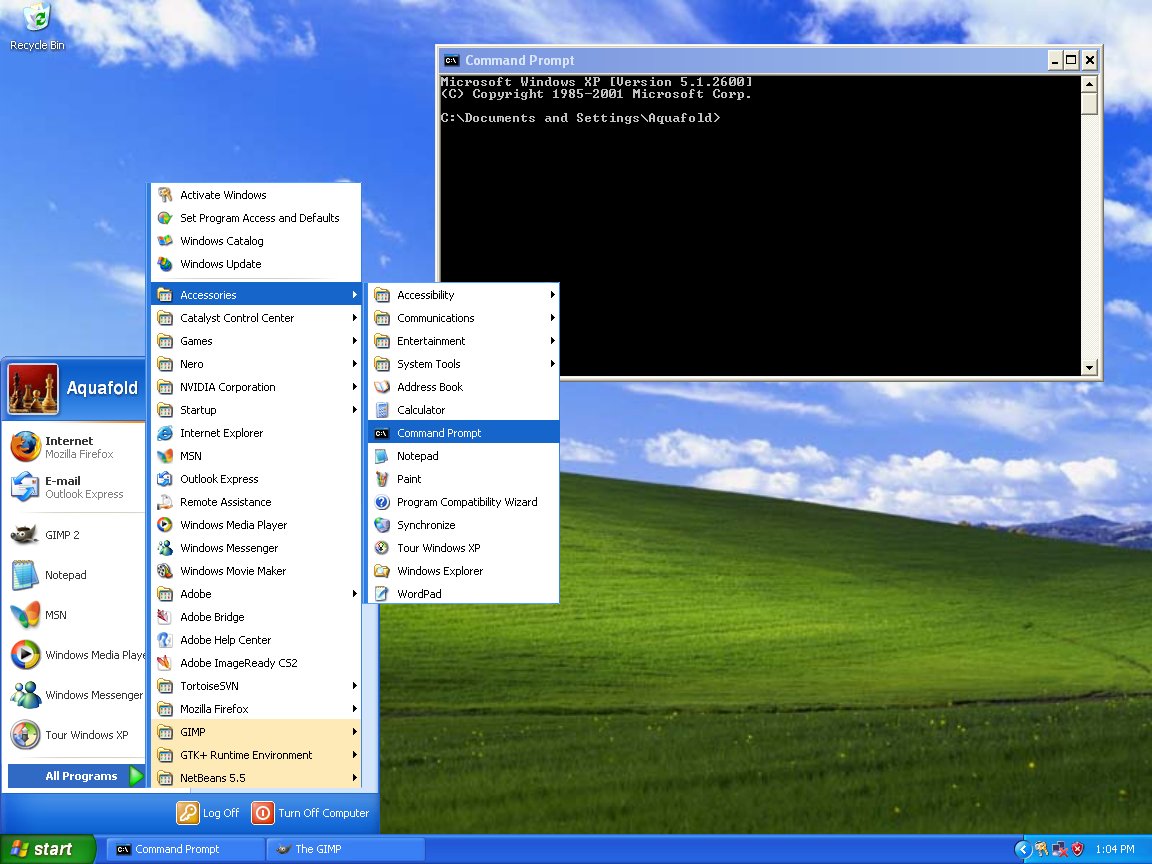
Task: Click the Turn Off Computer button
Action: (x=311, y=813)
